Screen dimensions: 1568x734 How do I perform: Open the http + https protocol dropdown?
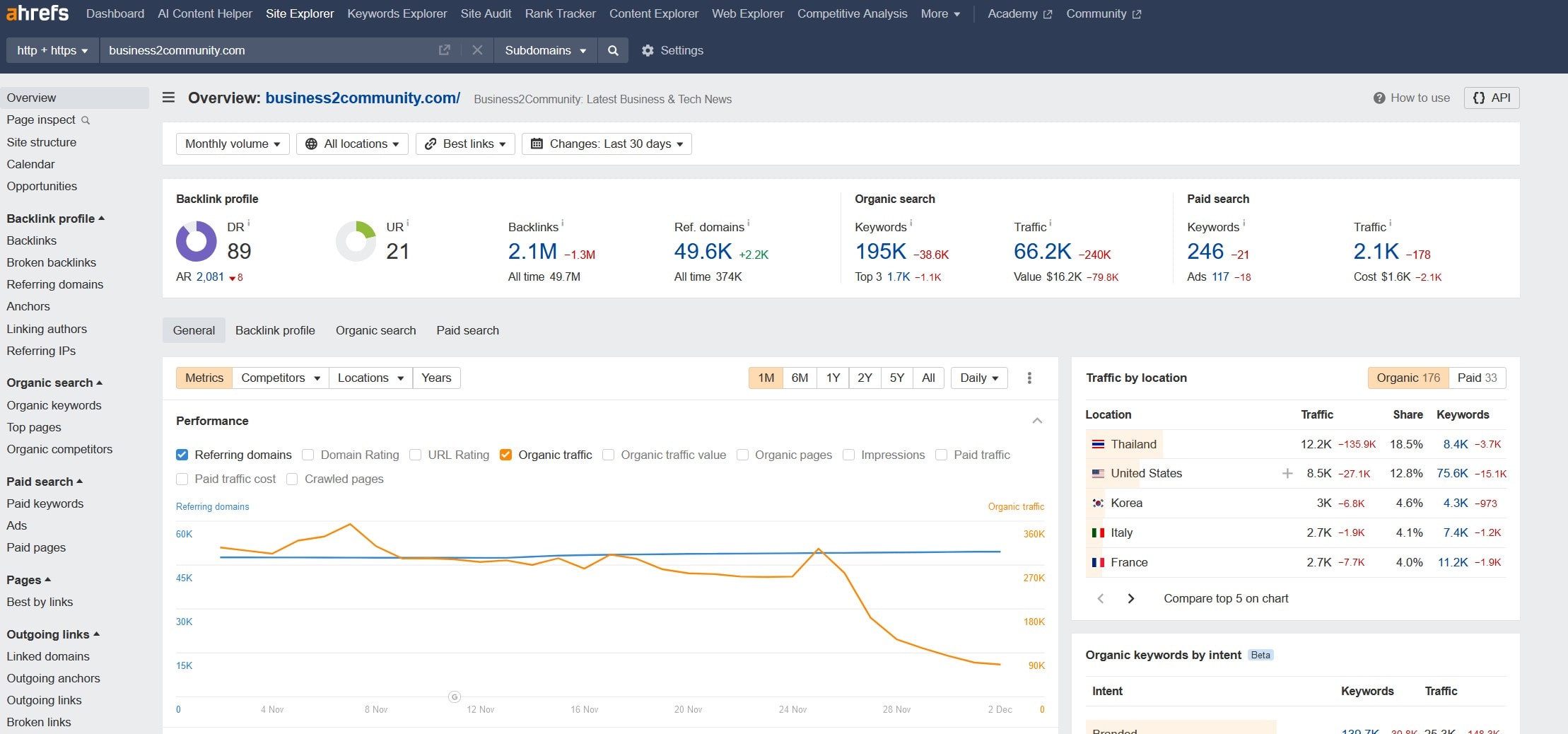[x=53, y=50]
